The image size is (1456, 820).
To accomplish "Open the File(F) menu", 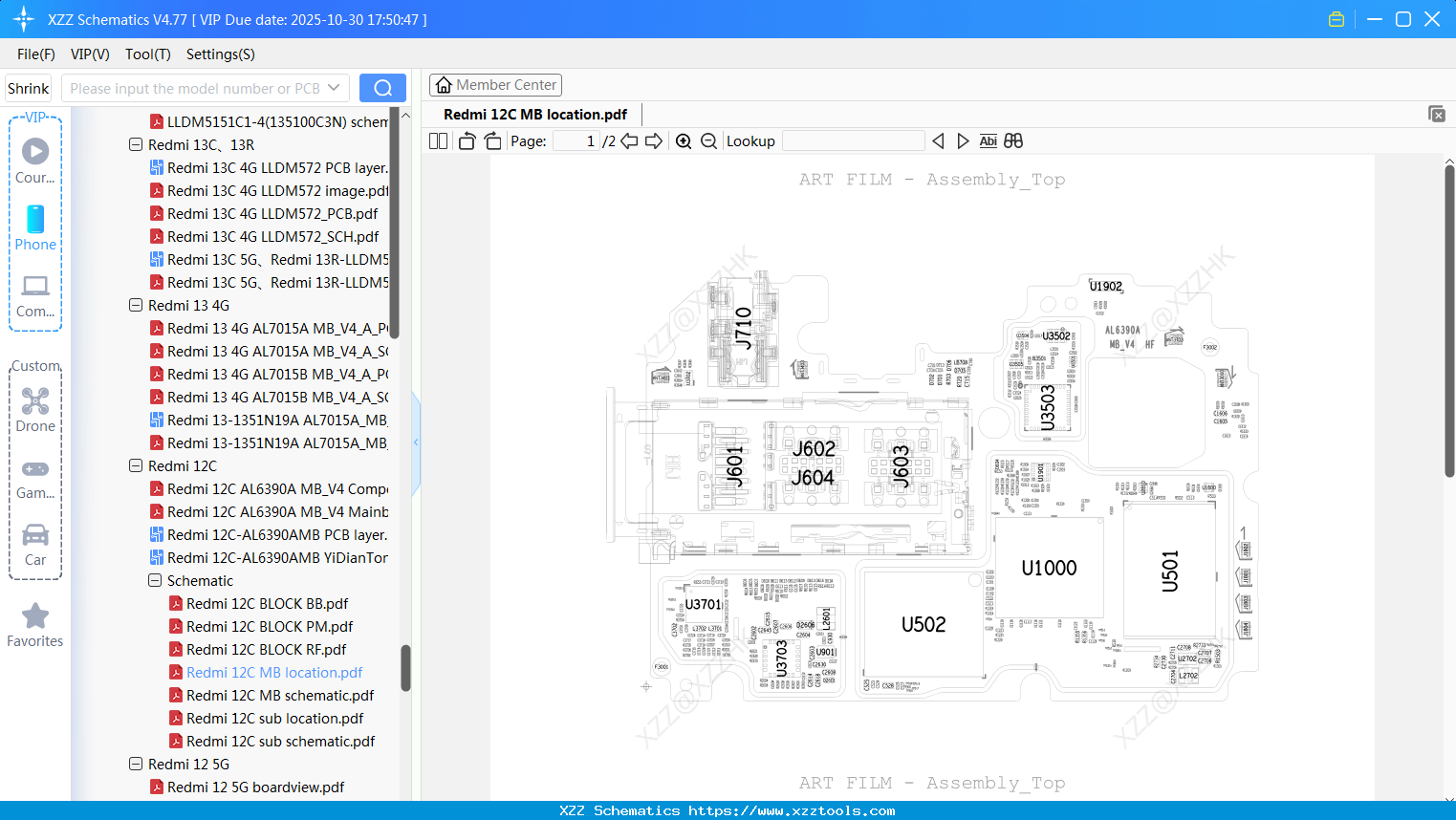I will 36,54.
